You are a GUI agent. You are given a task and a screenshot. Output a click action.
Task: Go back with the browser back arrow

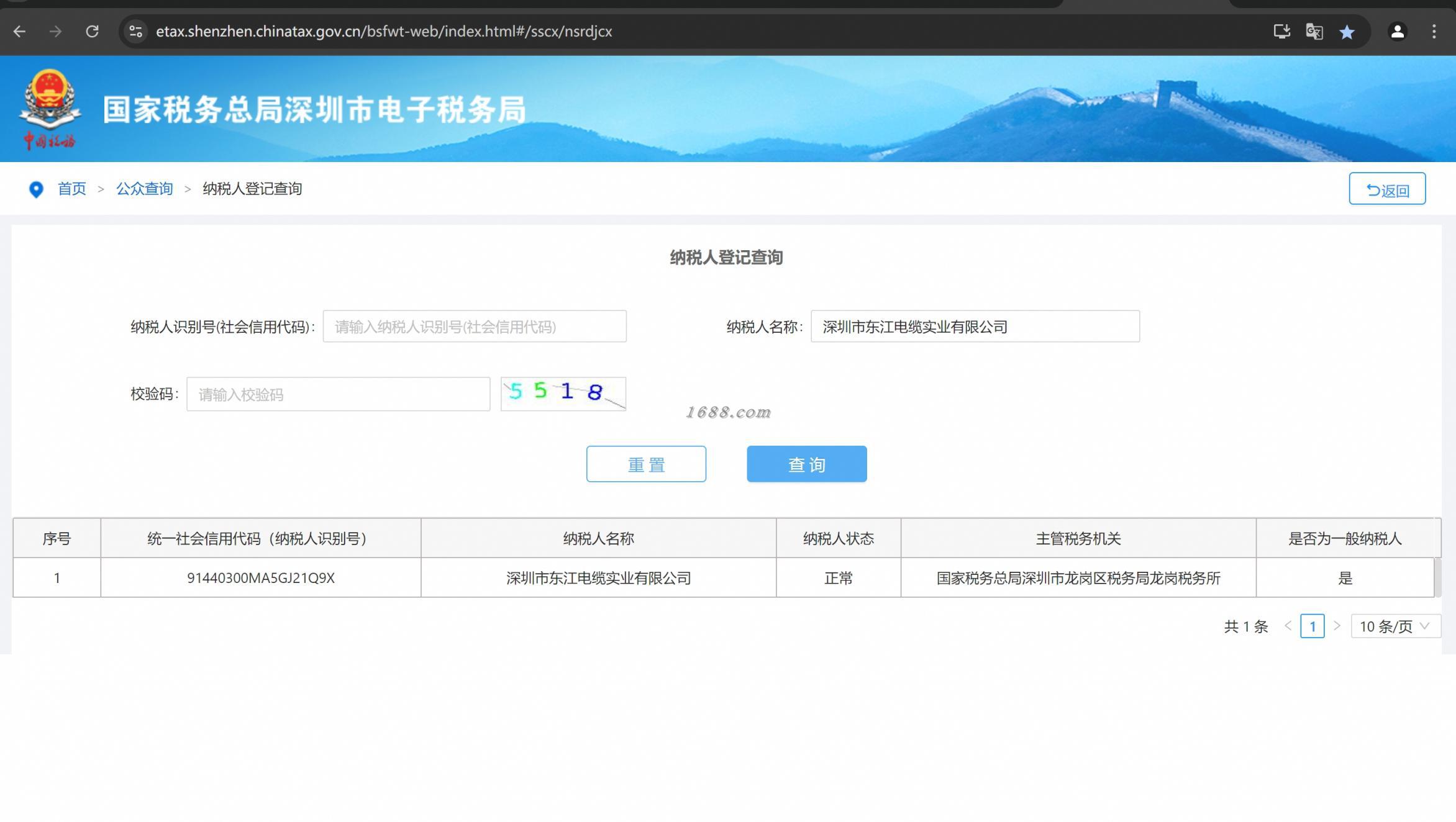tap(19, 31)
